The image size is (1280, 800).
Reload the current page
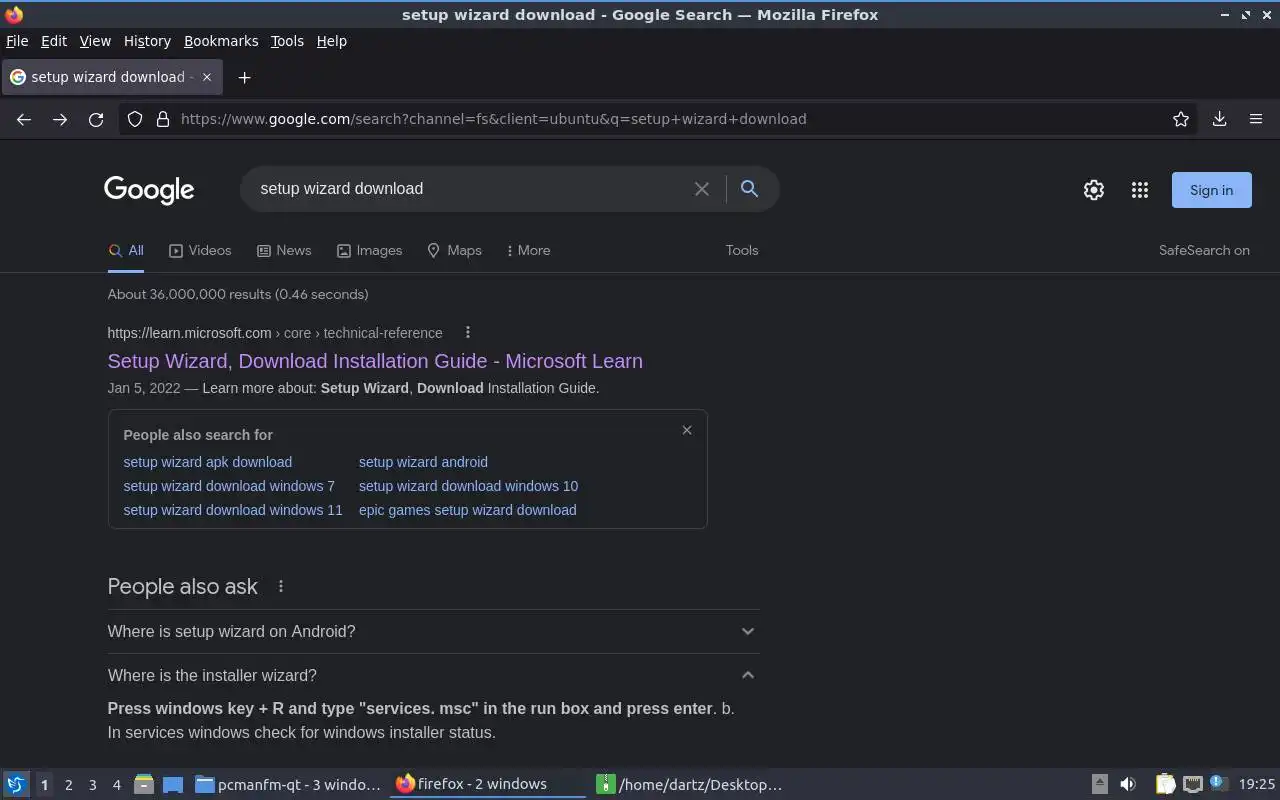pos(96,119)
